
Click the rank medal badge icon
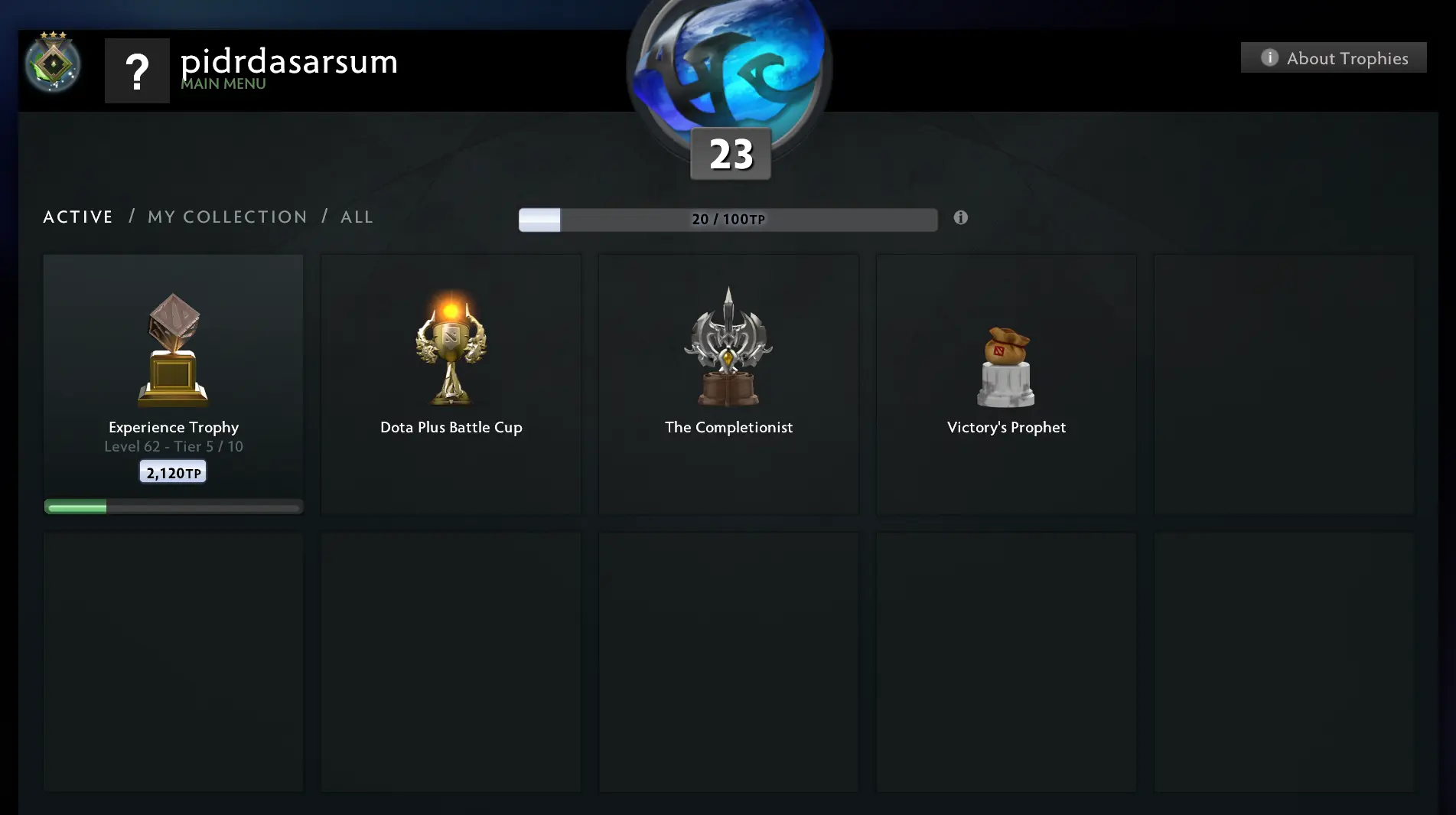pos(53,63)
